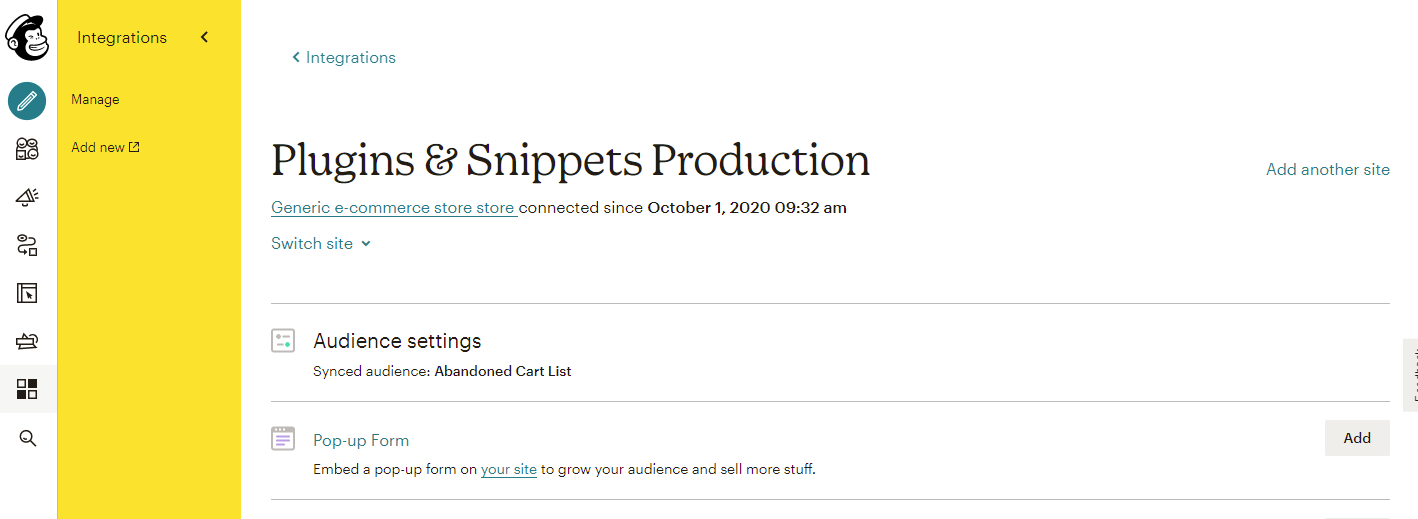Screen dimensions: 1418x519
Task: Open the Audience icon in sidebar
Action: (x=27, y=149)
